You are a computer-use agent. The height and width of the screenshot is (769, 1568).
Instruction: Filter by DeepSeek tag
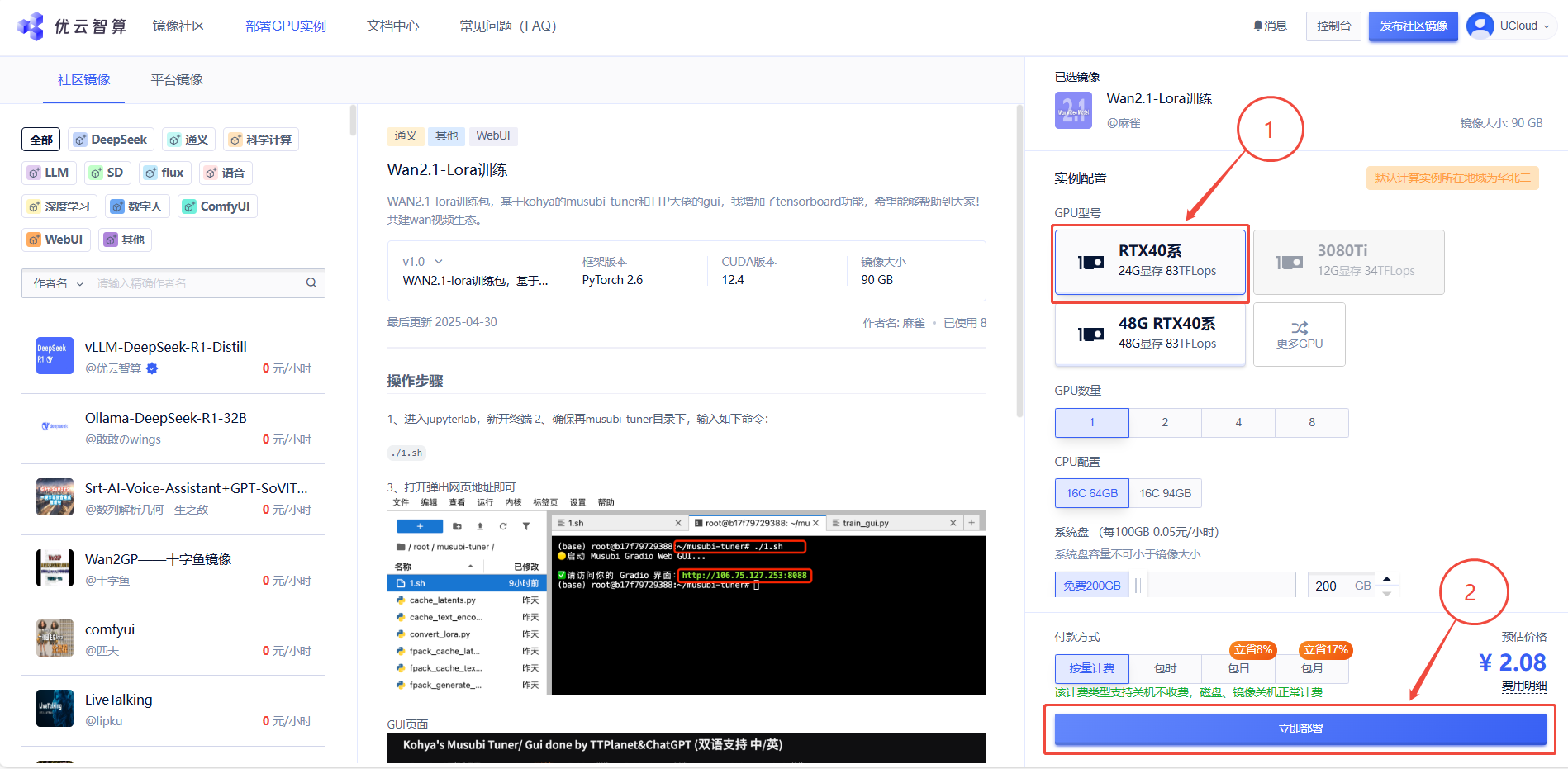click(x=112, y=140)
